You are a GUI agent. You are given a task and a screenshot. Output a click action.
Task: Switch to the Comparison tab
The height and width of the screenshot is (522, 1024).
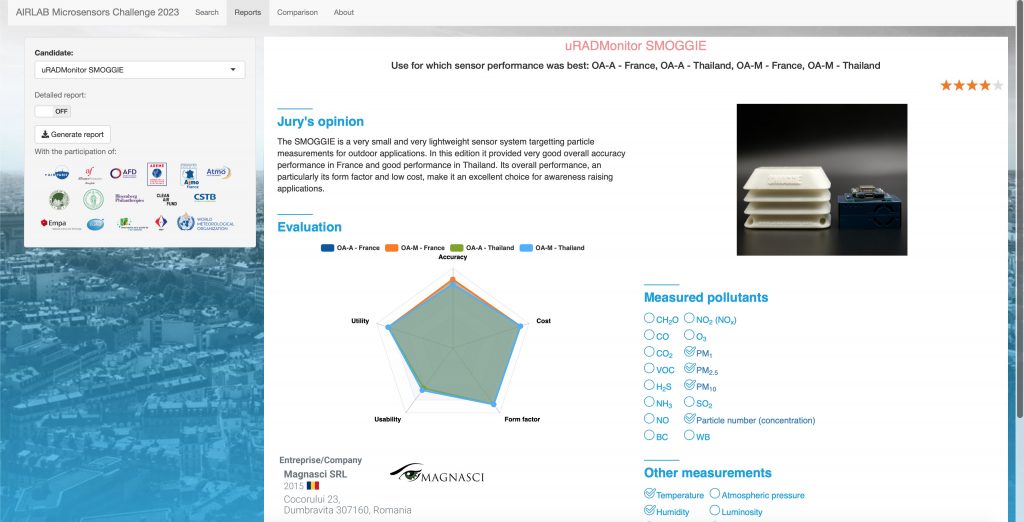(x=297, y=12)
